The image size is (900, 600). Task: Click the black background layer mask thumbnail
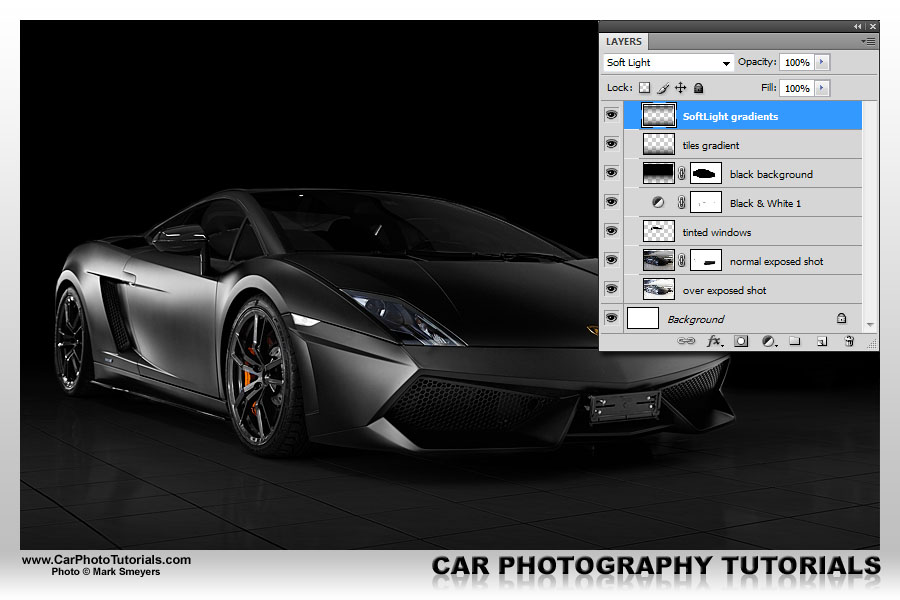click(705, 173)
